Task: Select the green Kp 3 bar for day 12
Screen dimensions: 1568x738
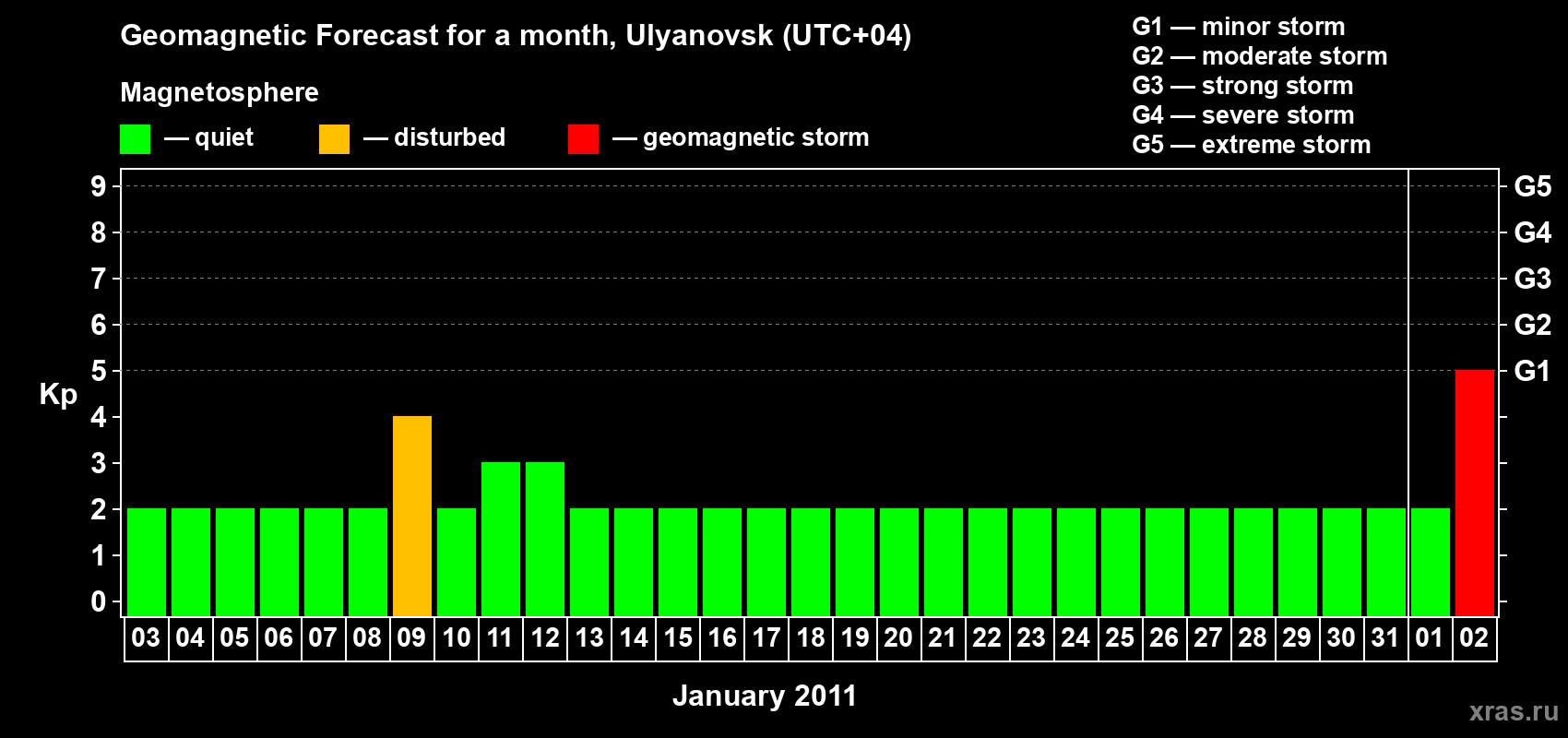Action: (x=545, y=539)
